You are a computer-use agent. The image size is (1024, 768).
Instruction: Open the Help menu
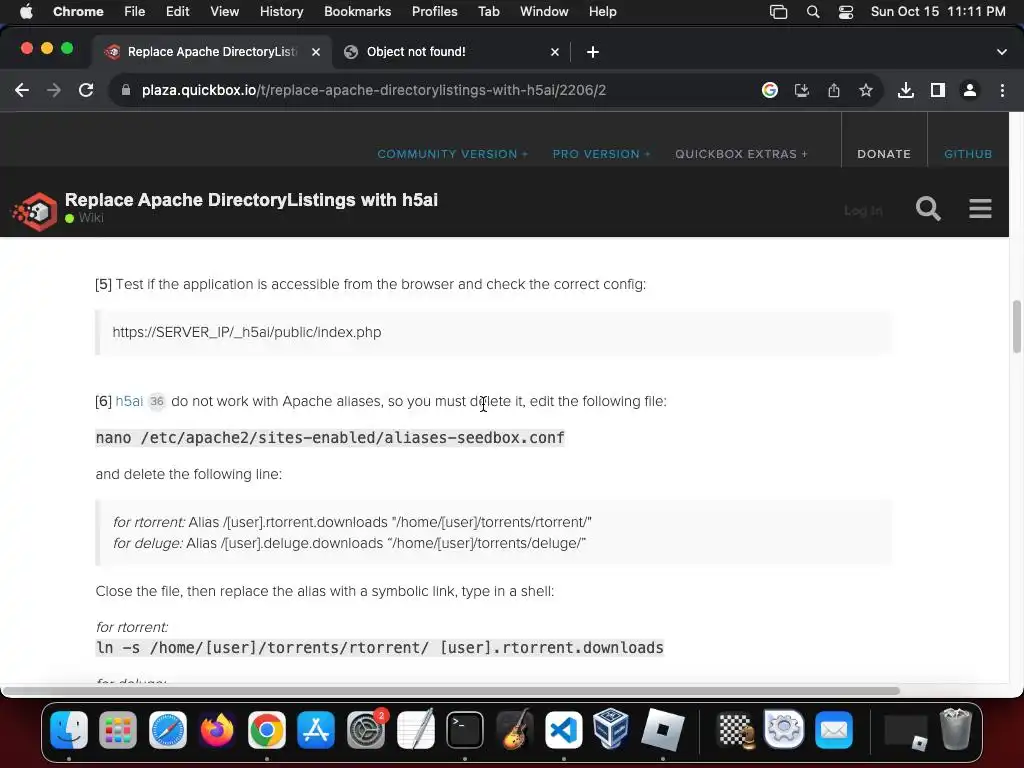pyautogui.click(x=602, y=12)
